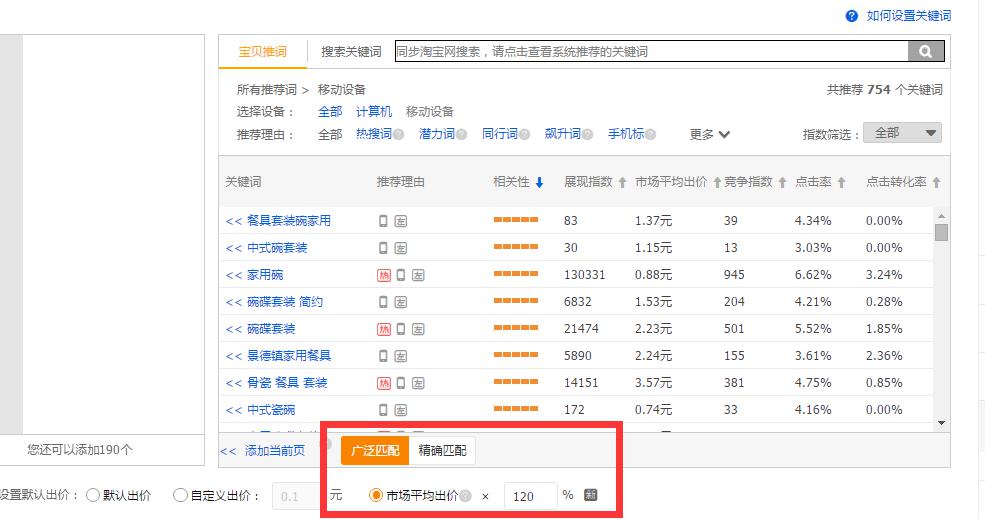The width and height of the screenshot is (985, 519).
Task: Click the 120 percentage input field
Action: tap(529, 496)
